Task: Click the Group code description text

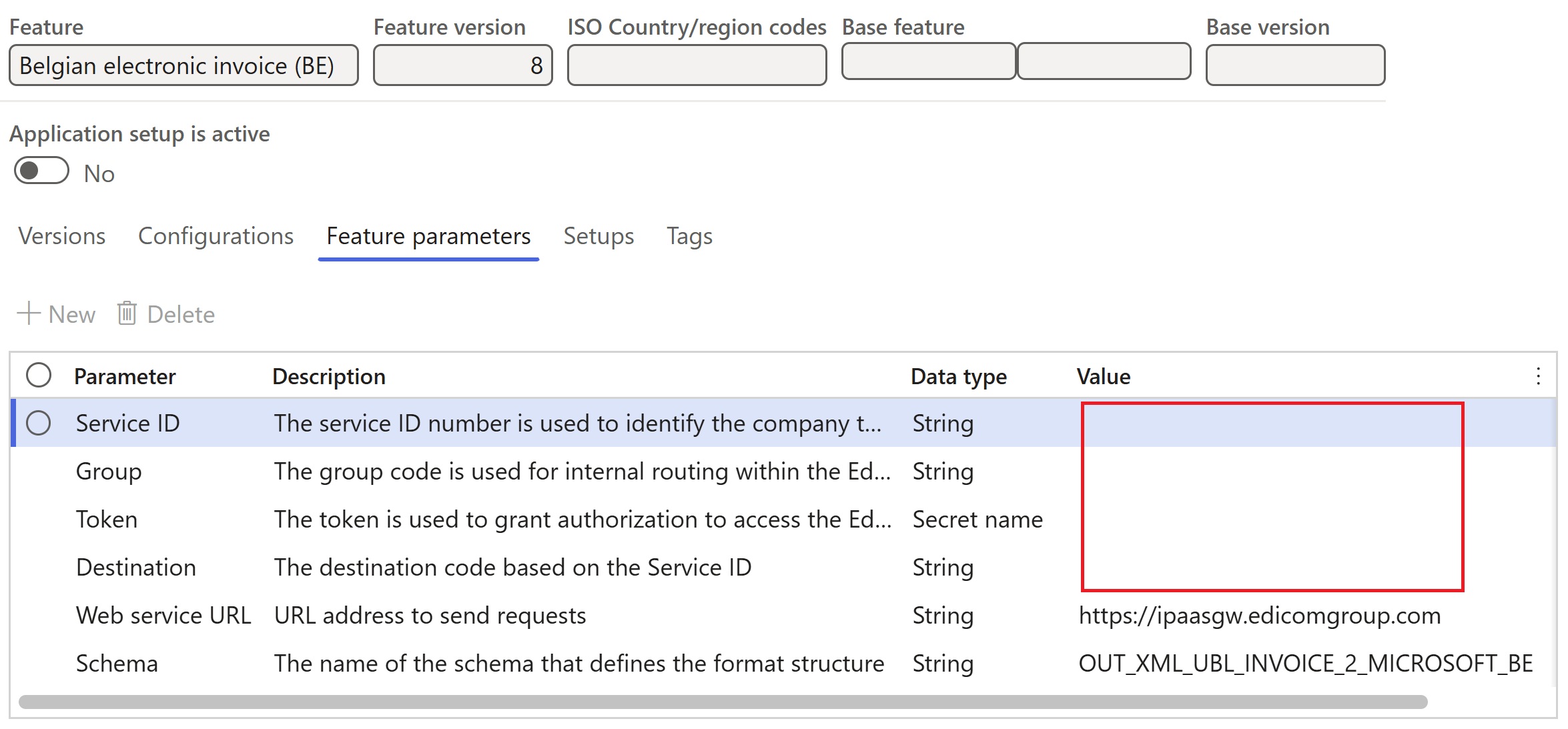Action: tap(582, 471)
